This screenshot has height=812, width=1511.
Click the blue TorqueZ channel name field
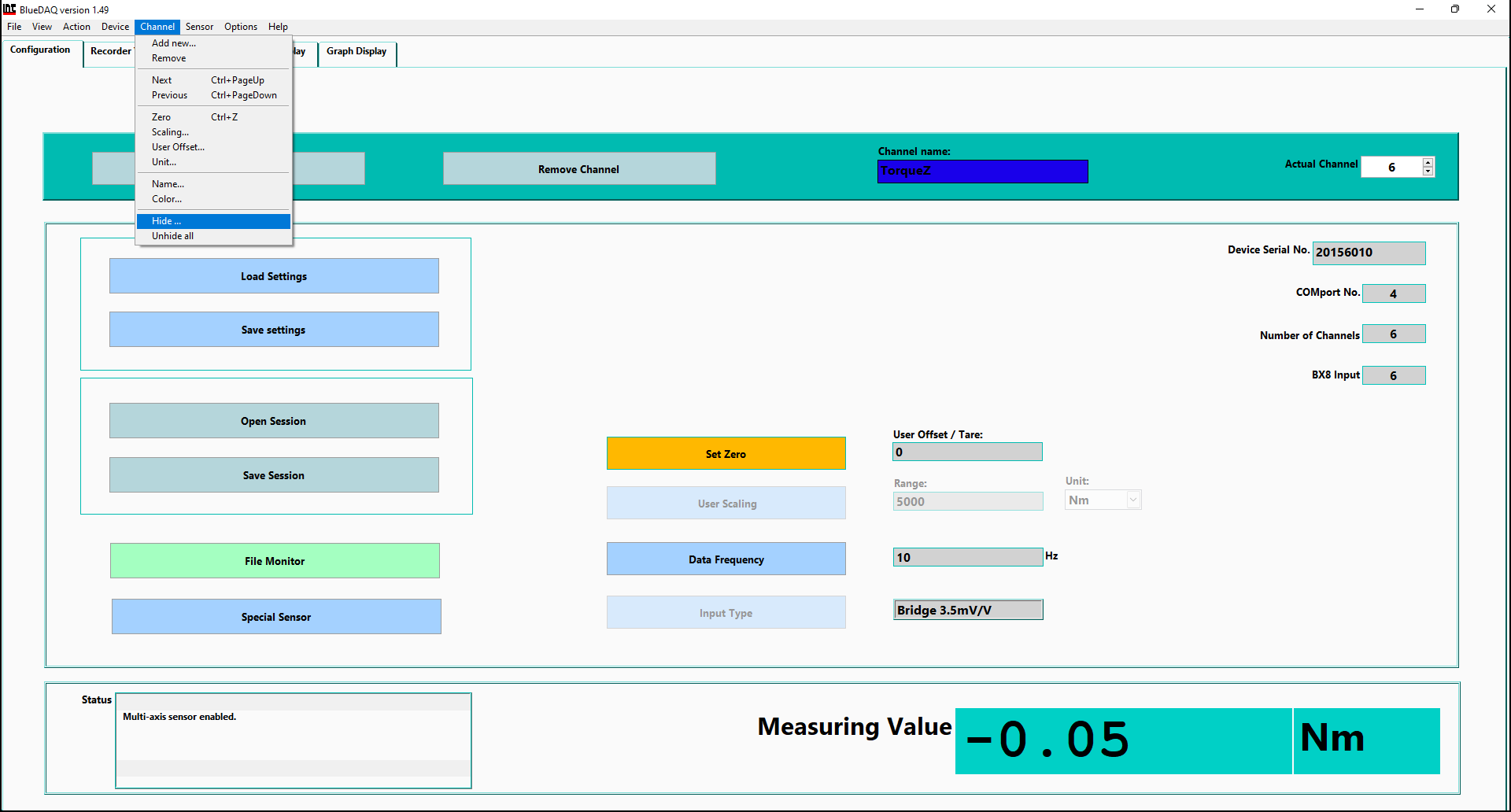point(982,171)
